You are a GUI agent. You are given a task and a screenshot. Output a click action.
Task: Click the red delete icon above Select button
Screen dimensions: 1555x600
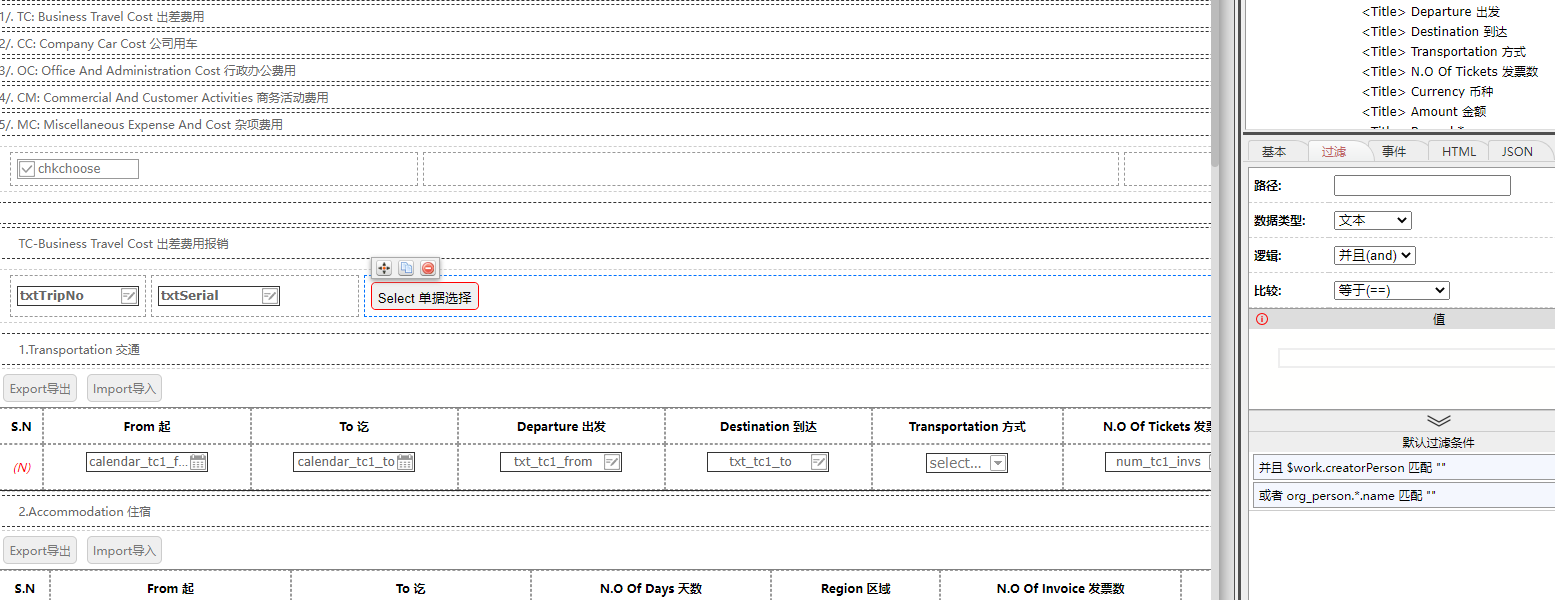(428, 268)
